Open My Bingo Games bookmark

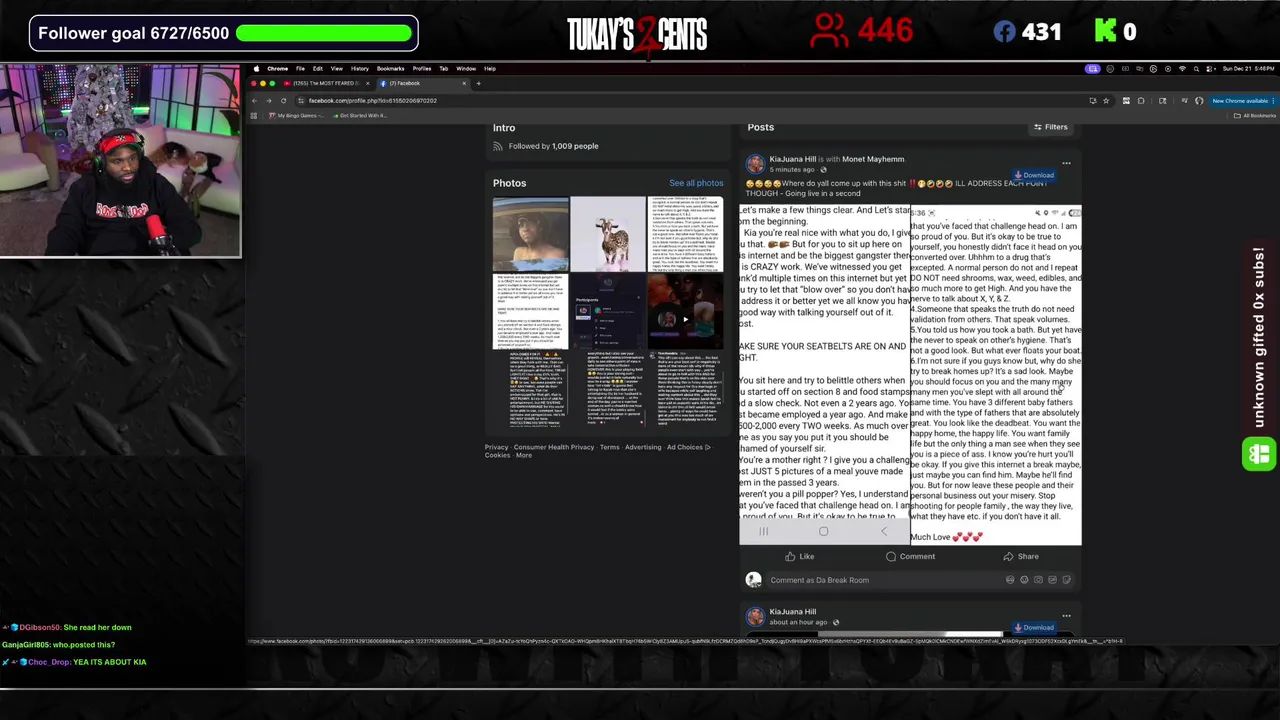click(295, 115)
